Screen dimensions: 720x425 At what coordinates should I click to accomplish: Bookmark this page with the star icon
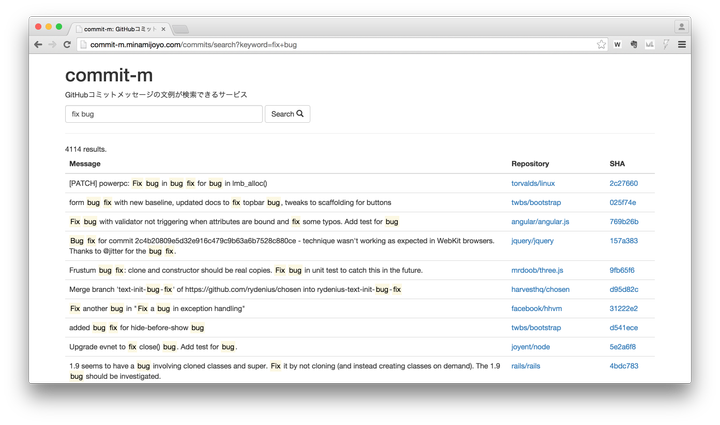(601, 45)
